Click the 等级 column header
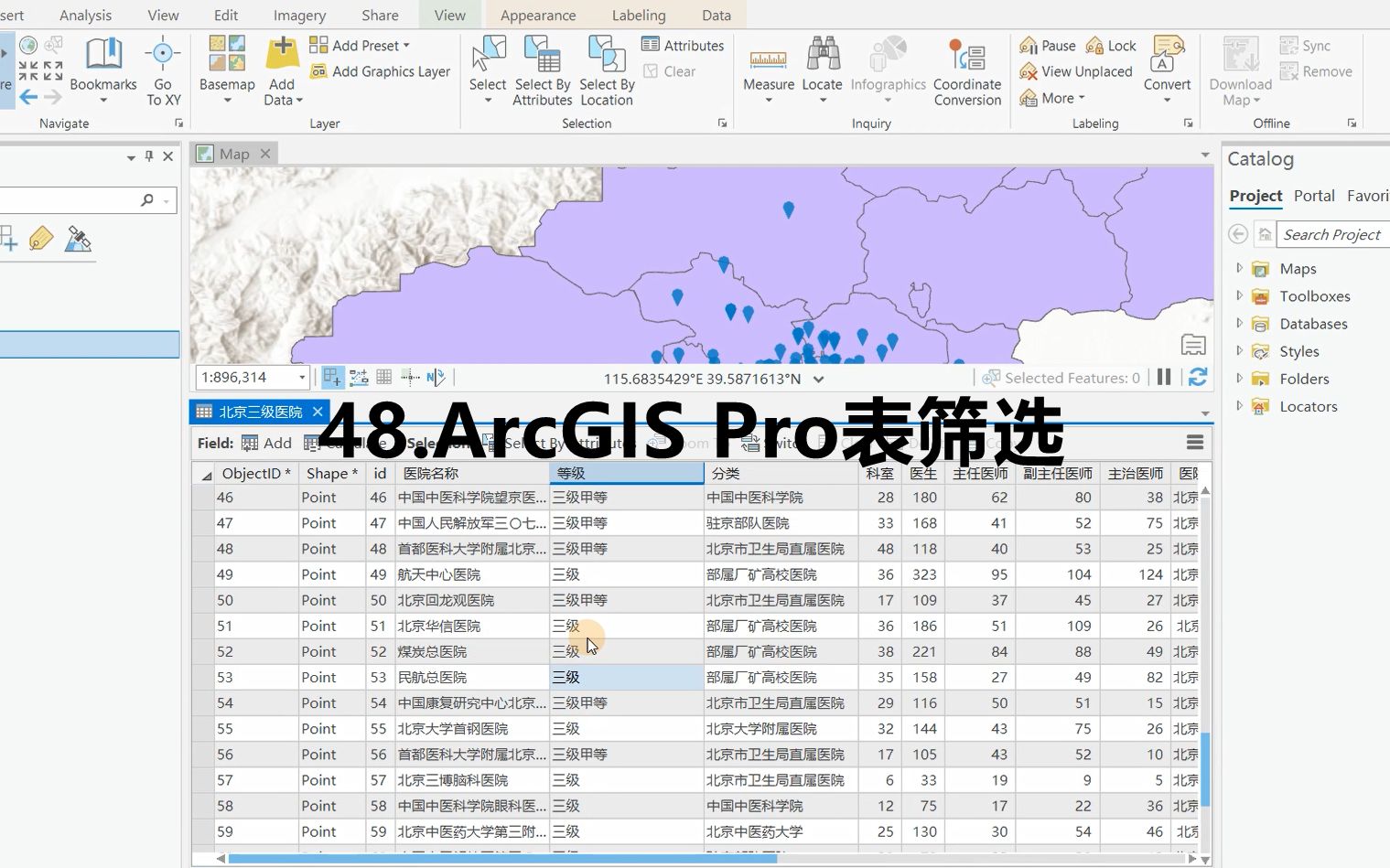The image size is (1390, 868). coord(626,473)
